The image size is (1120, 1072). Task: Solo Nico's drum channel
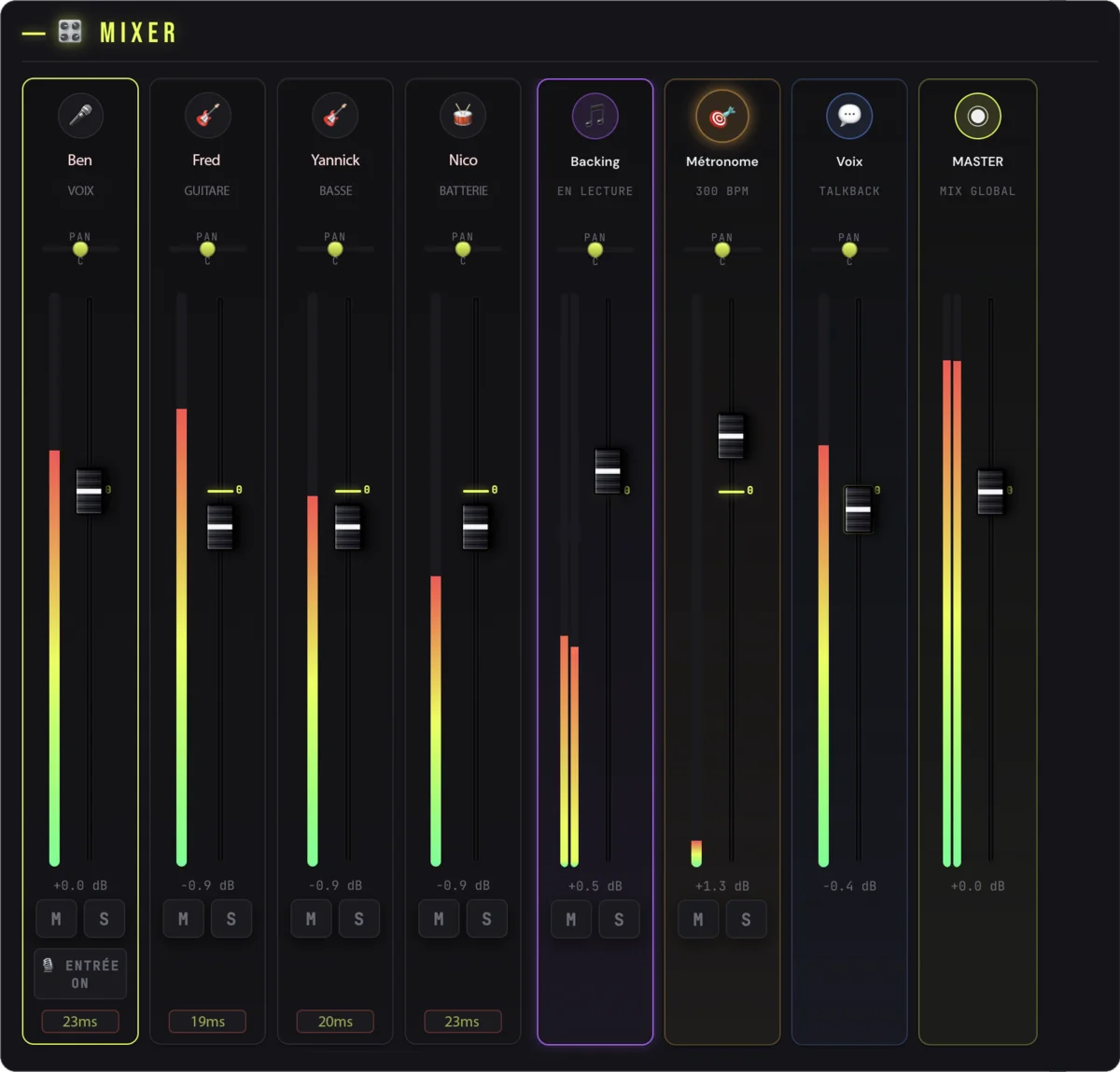point(487,919)
